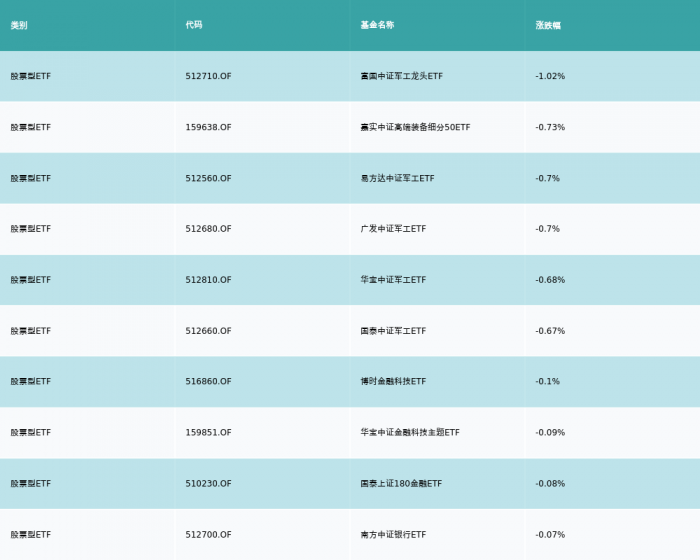Viewport: 700px width, 560px height.
Task: Click 股票型ETF in the 512680.OF row
Action: (31, 229)
